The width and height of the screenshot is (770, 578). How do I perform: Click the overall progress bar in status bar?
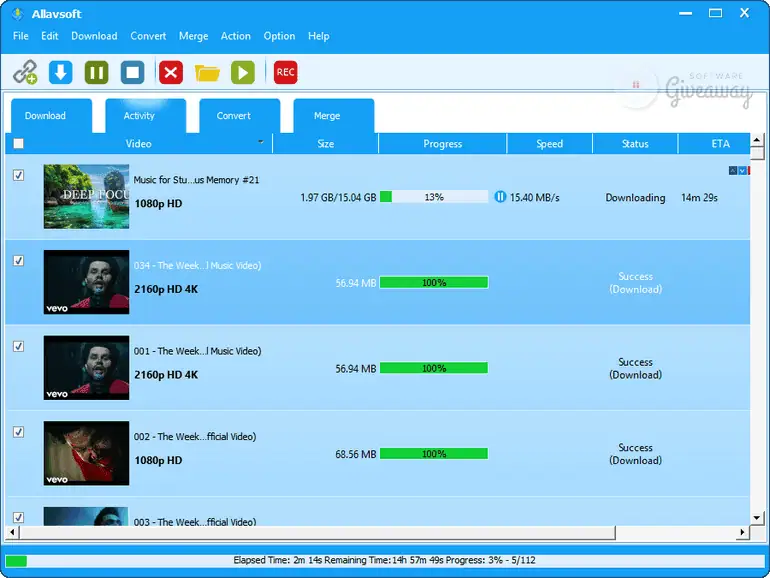385,560
